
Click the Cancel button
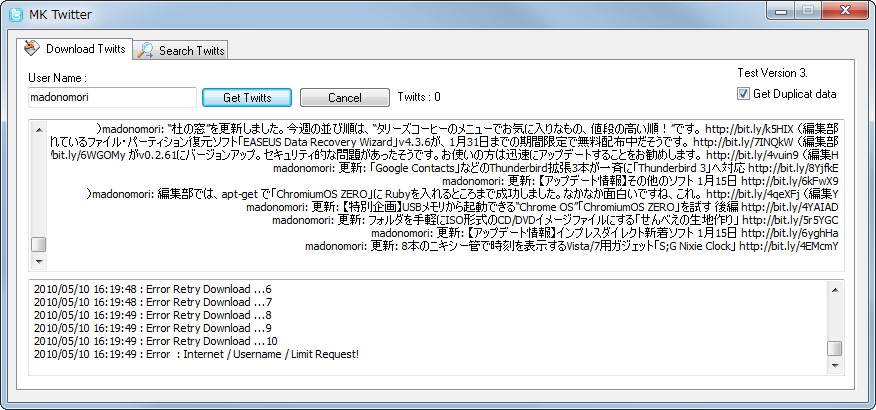[345, 97]
